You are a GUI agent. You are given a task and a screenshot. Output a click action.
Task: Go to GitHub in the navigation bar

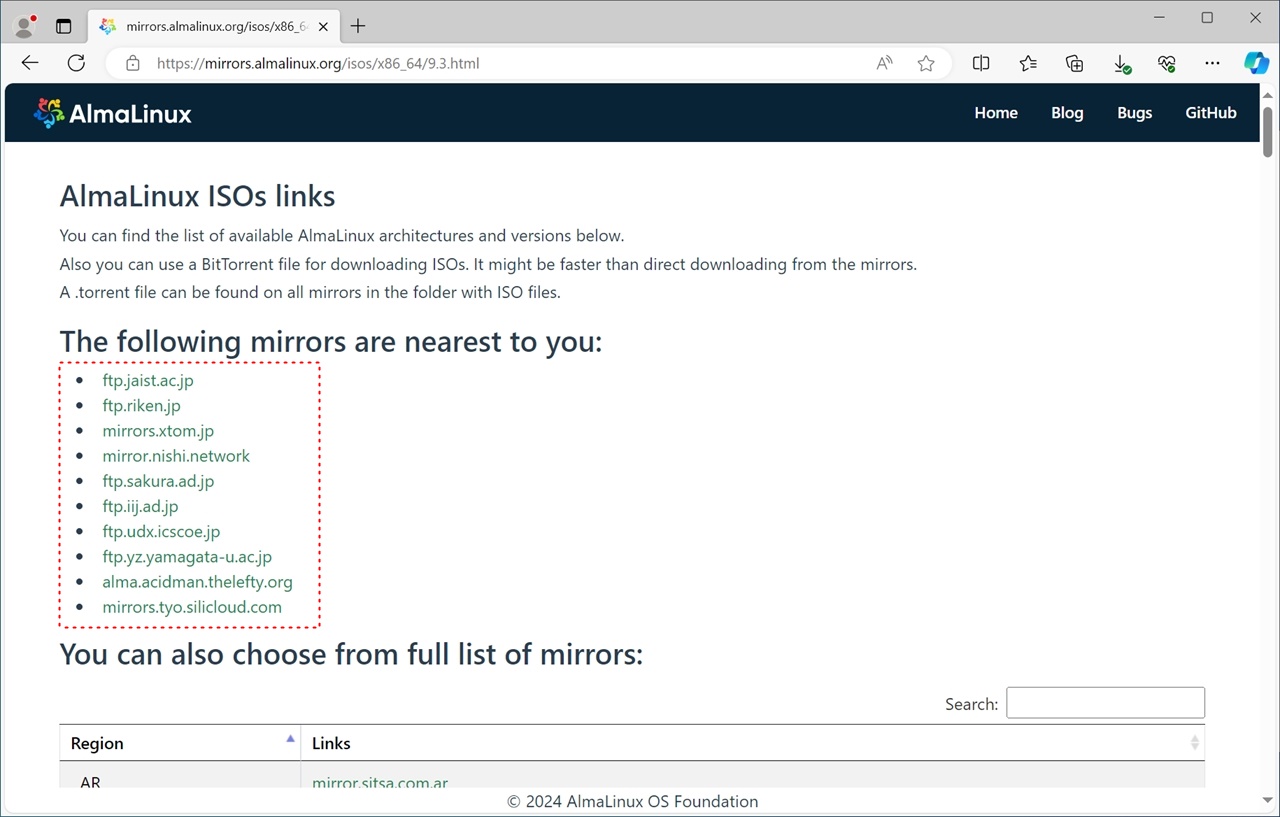pyautogui.click(x=1210, y=113)
